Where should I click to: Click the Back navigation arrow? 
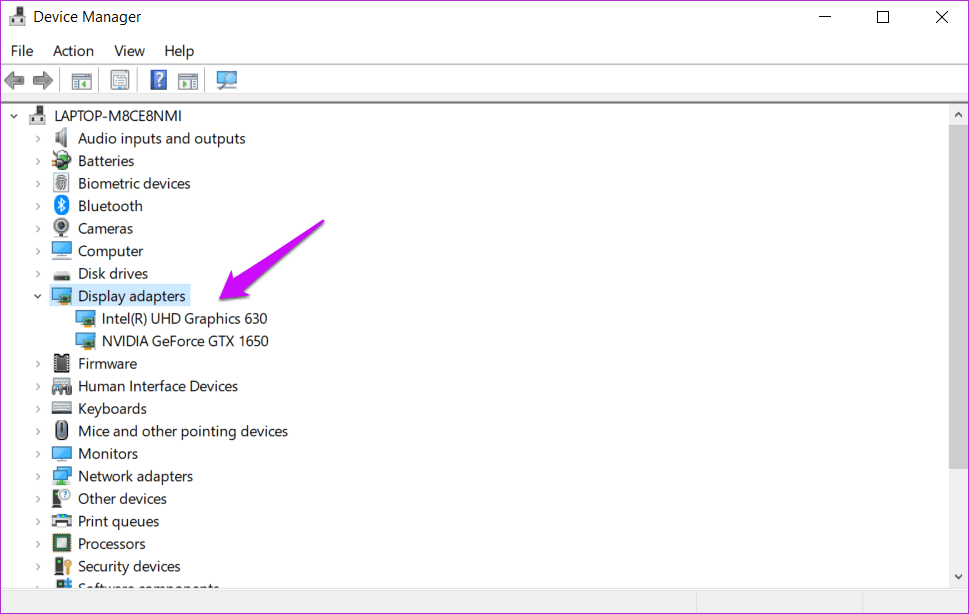tap(15, 80)
